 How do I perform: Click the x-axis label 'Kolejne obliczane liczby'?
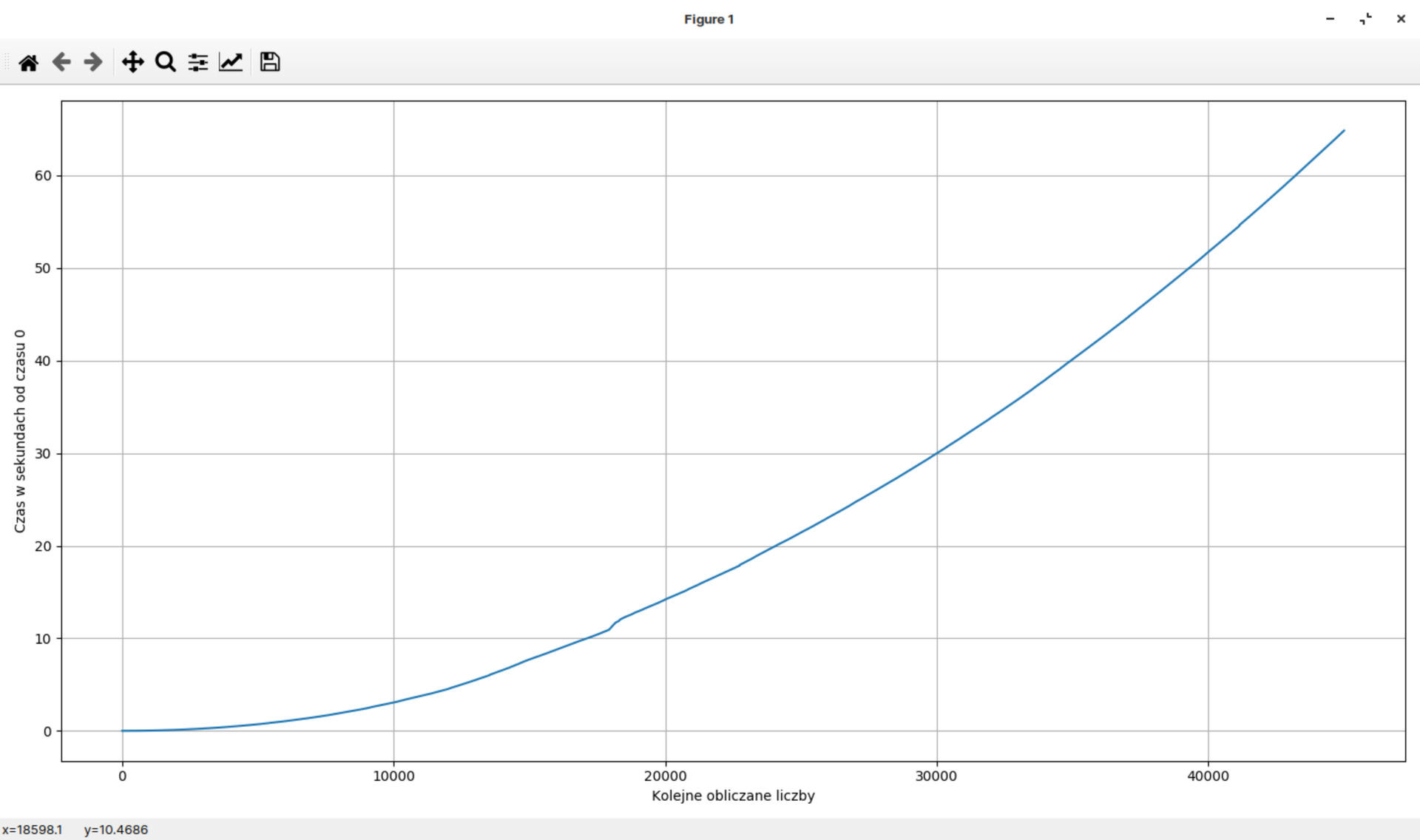[733, 796]
